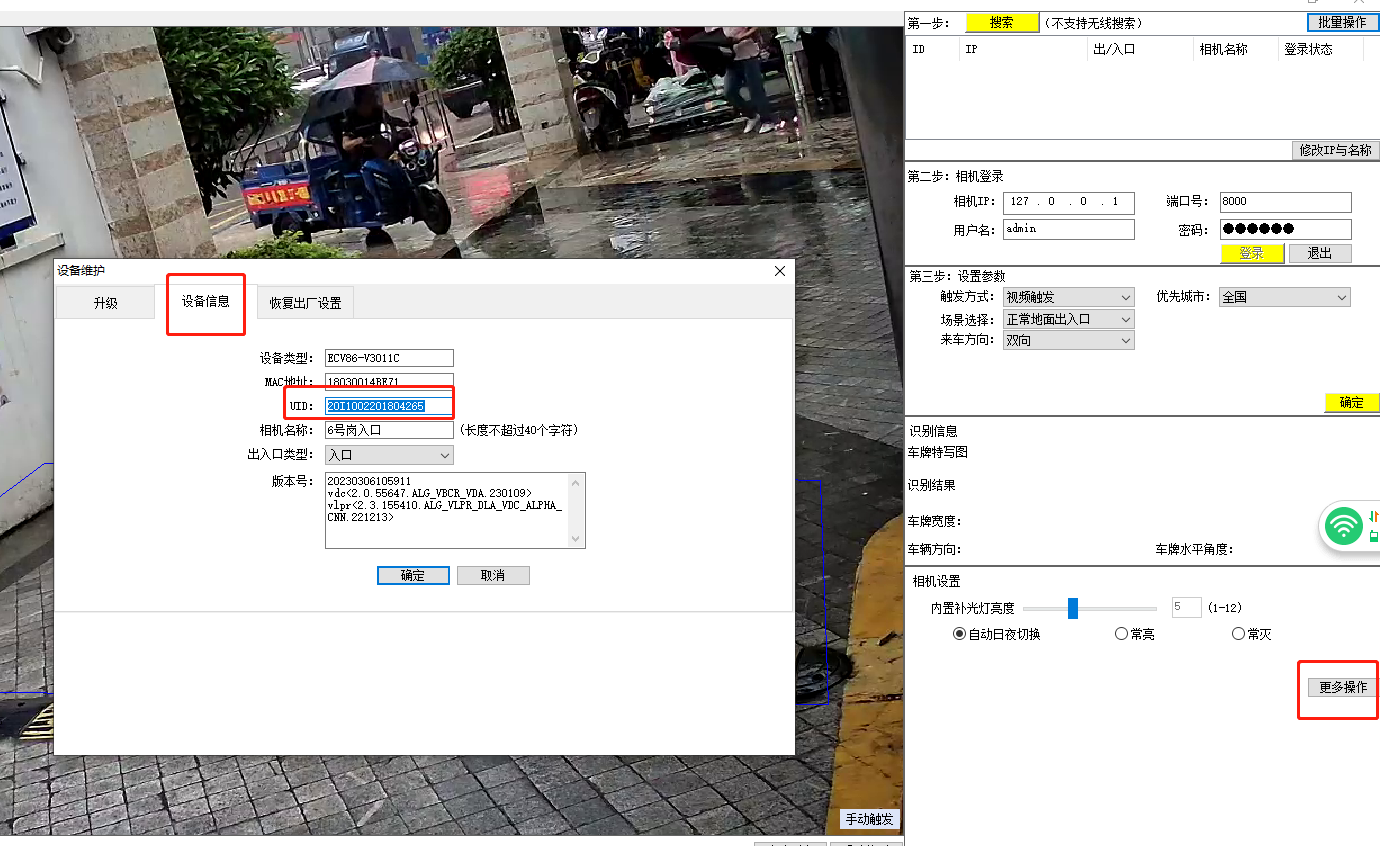Select the 常亮 radio option
The height and width of the screenshot is (846, 1380).
pos(1121,634)
